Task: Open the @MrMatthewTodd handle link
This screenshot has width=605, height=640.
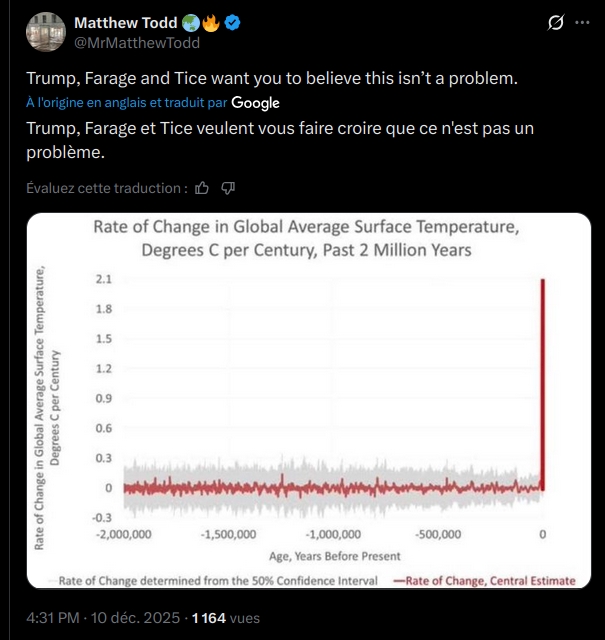Action: tap(137, 42)
